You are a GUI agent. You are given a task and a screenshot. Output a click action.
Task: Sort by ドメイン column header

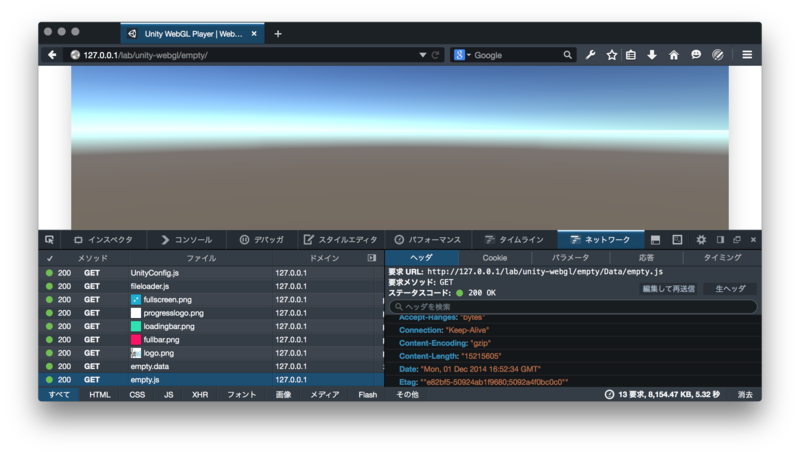pos(324,258)
